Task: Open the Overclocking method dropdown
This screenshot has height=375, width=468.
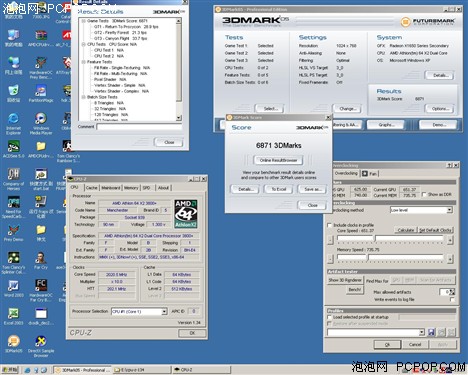Action: tap(450, 210)
